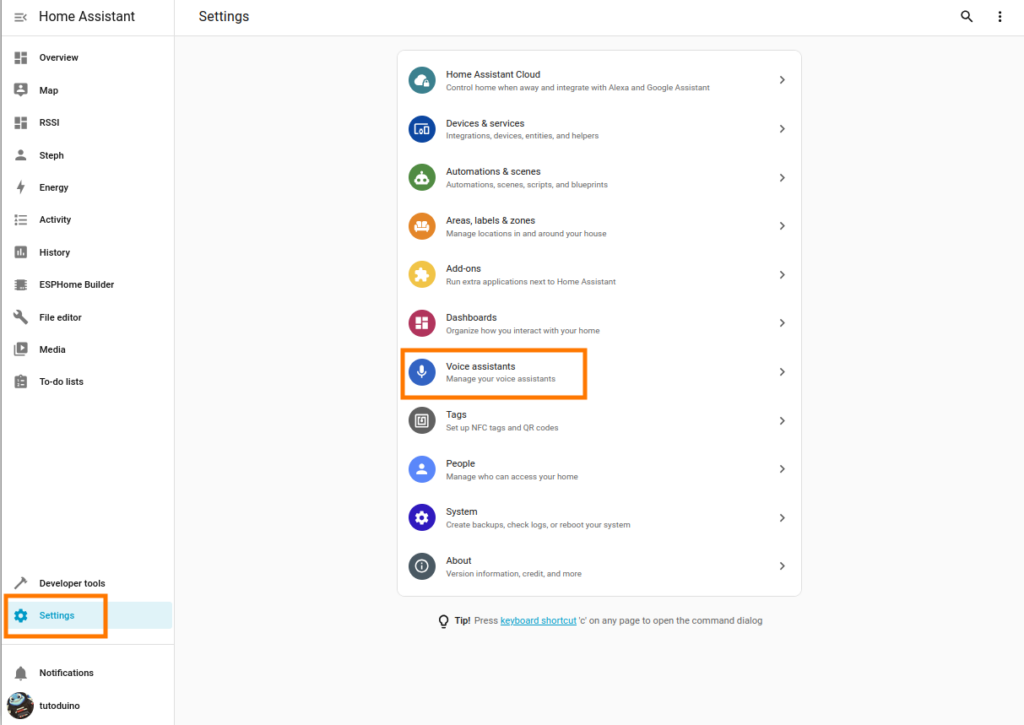1024x725 pixels.
Task: Click the System gear icon
Action: (422, 518)
